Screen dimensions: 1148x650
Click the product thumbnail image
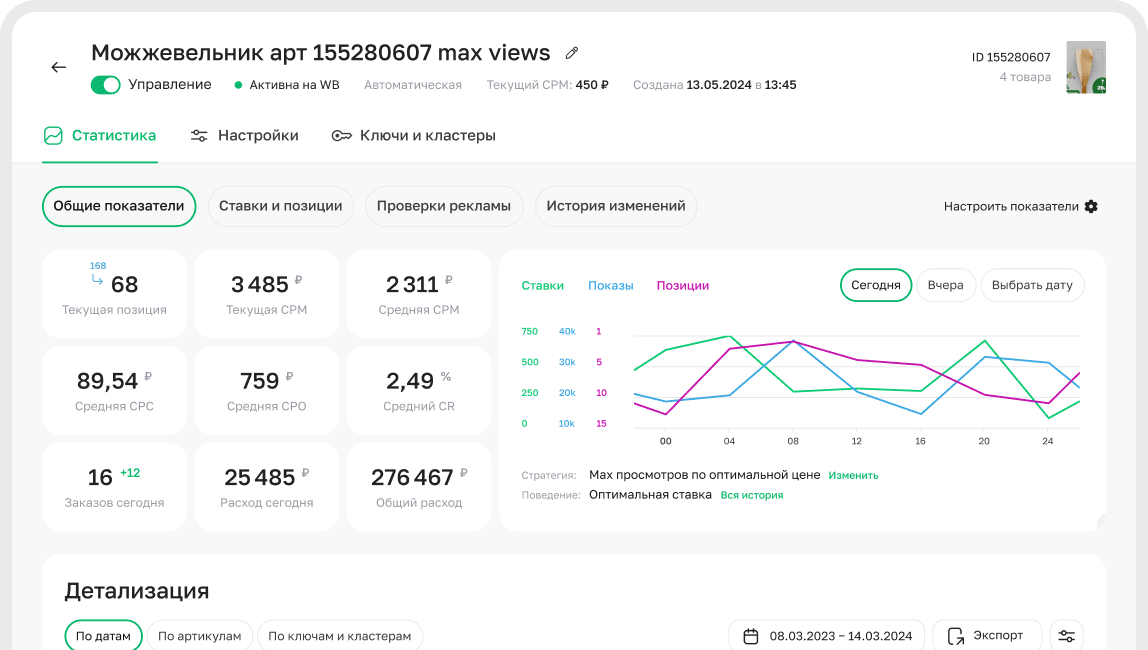1085,67
